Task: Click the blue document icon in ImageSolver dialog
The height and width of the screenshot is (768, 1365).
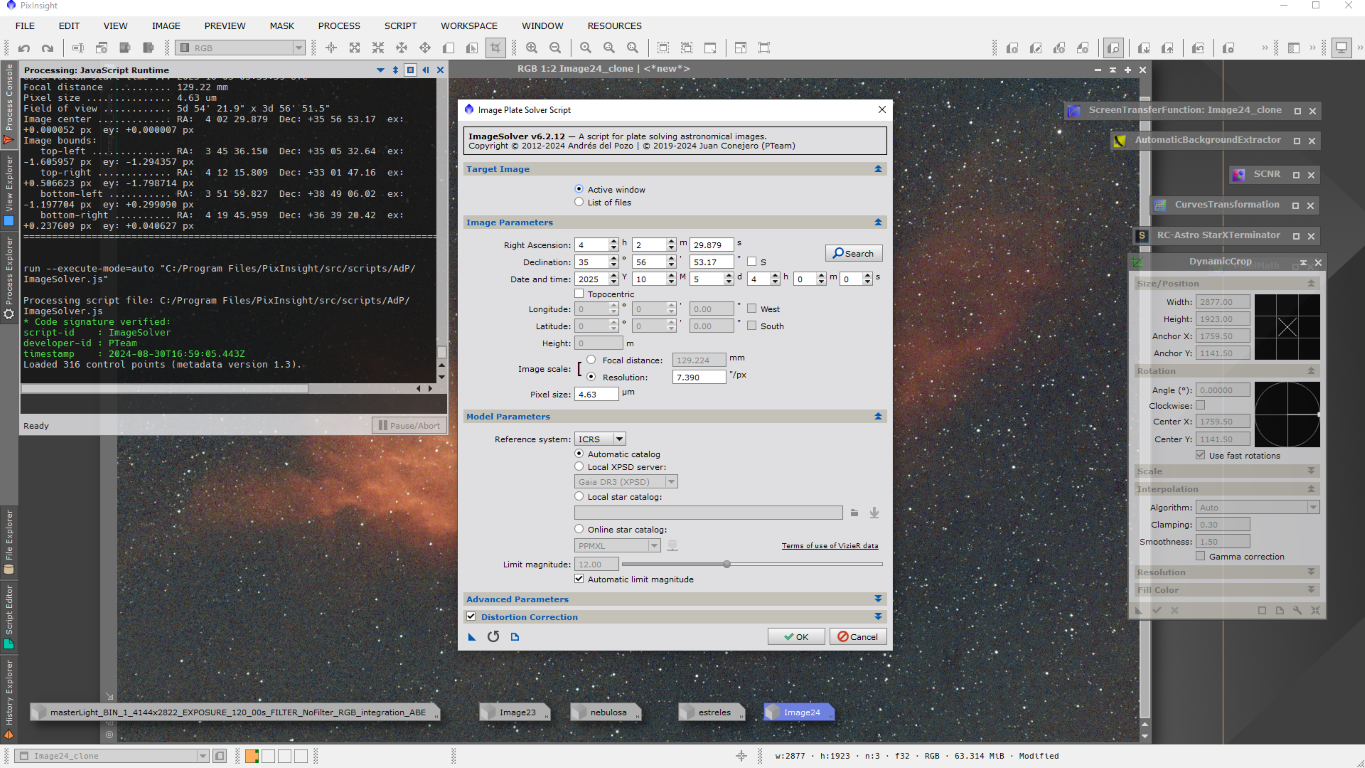Action: point(515,637)
